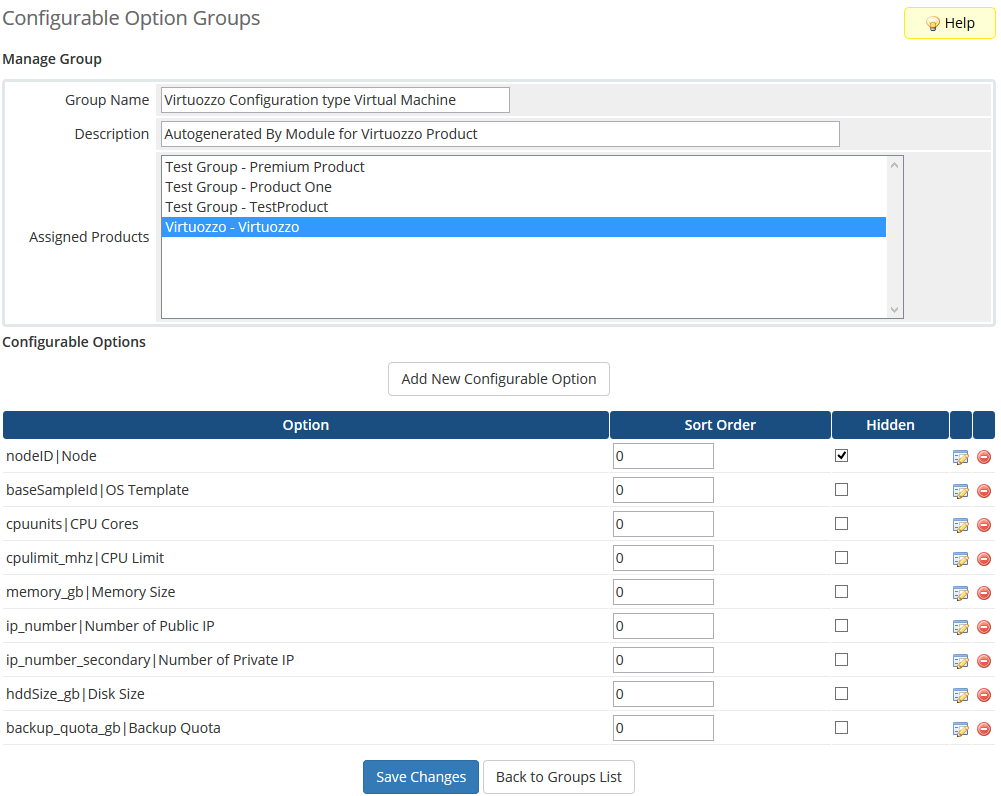Click scroll up arrow in Assigned Products

(894, 165)
